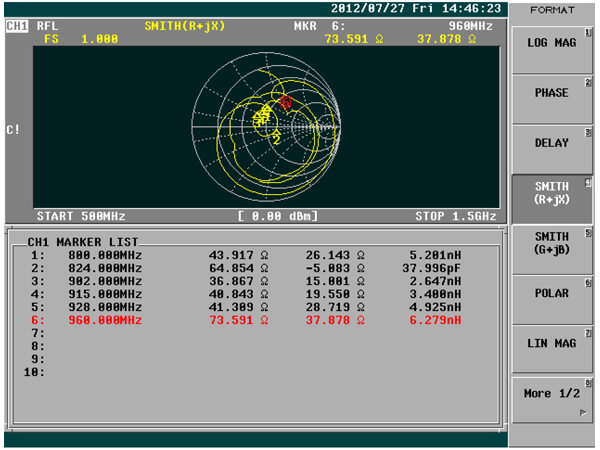Select marker list row 4: 915.000MHz

[x=246, y=294]
